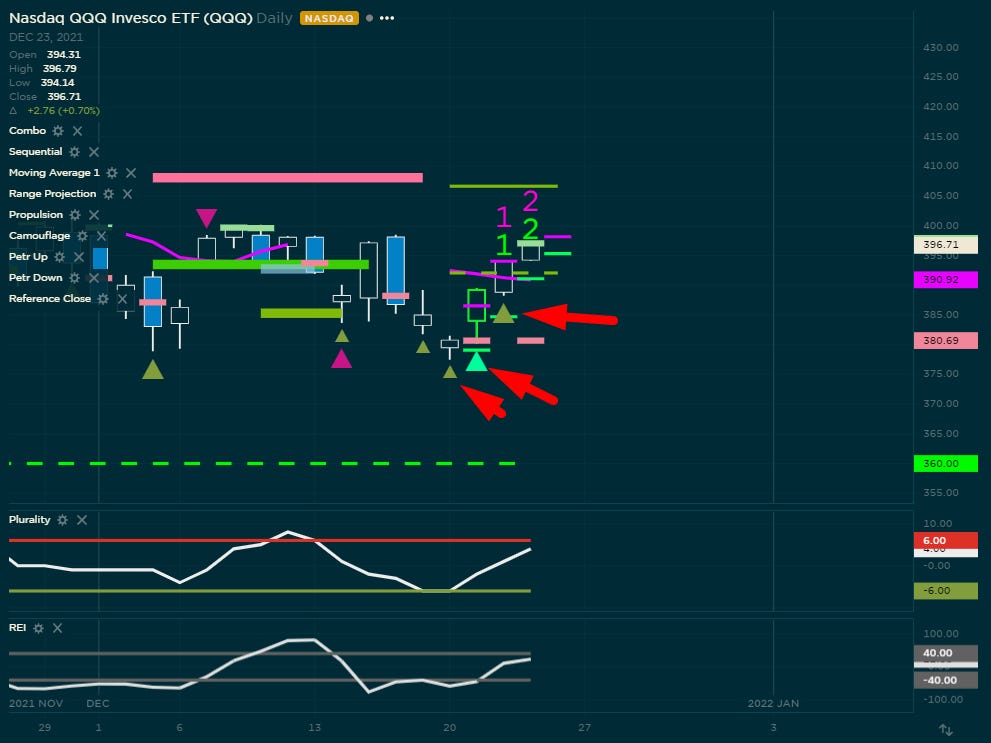
Task: Click the Nasdaq QQQ Invesco ETF symbol title
Action: point(131,18)
